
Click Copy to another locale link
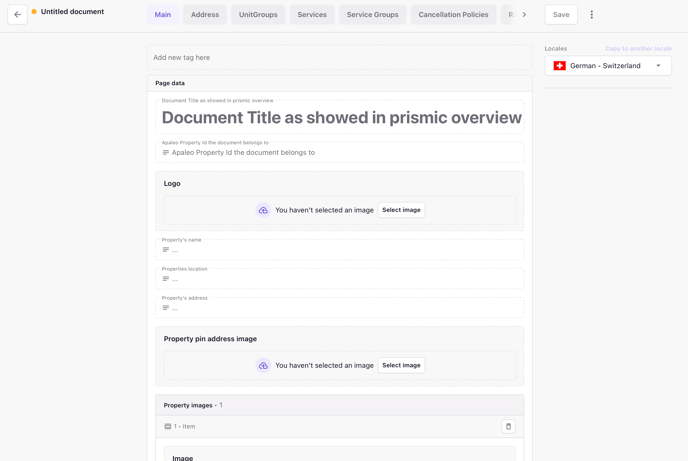pyautogui.click(x=638, y=49)
